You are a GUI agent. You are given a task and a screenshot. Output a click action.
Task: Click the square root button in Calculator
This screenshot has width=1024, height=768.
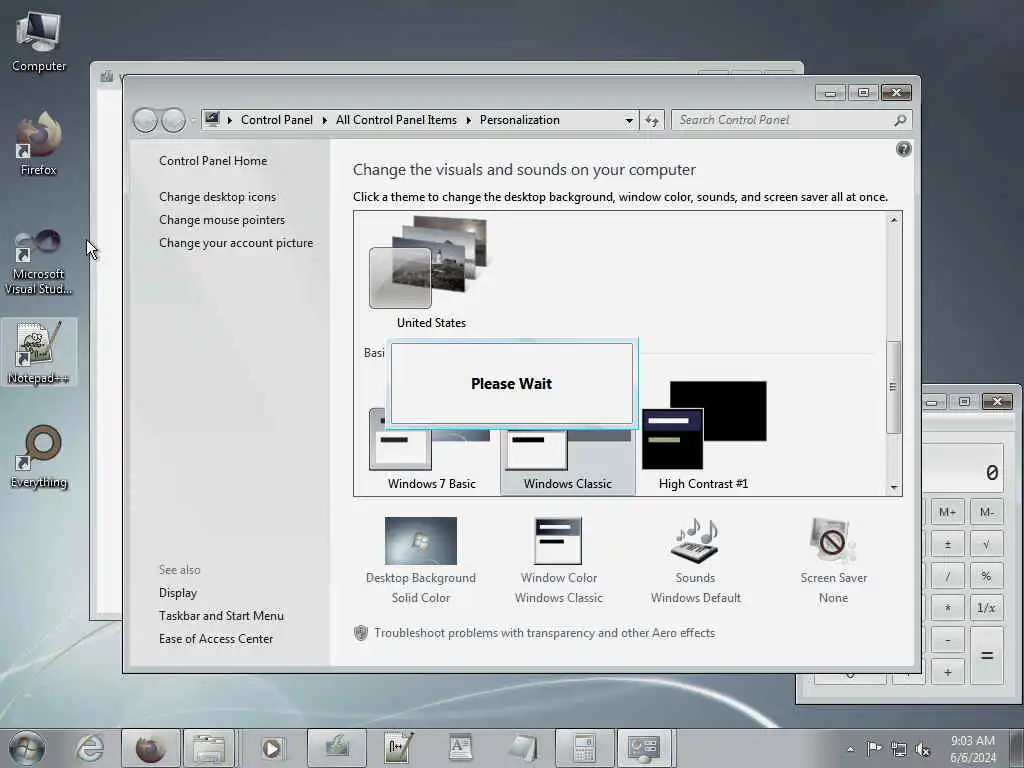(x=986, y=544)
